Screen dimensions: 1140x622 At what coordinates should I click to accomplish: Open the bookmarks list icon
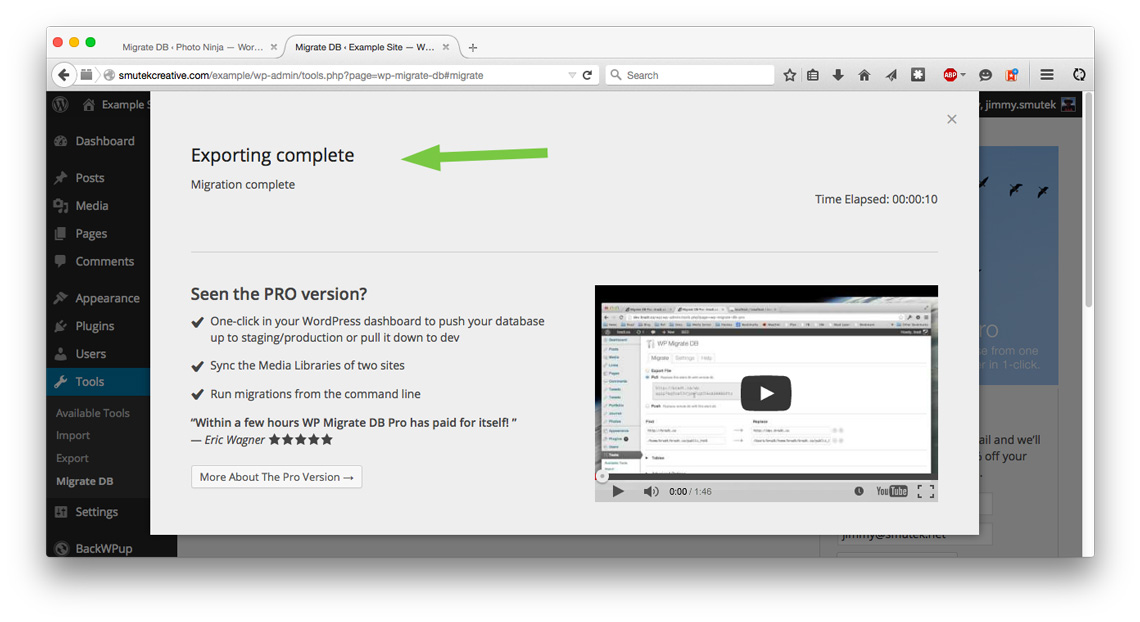813,75
